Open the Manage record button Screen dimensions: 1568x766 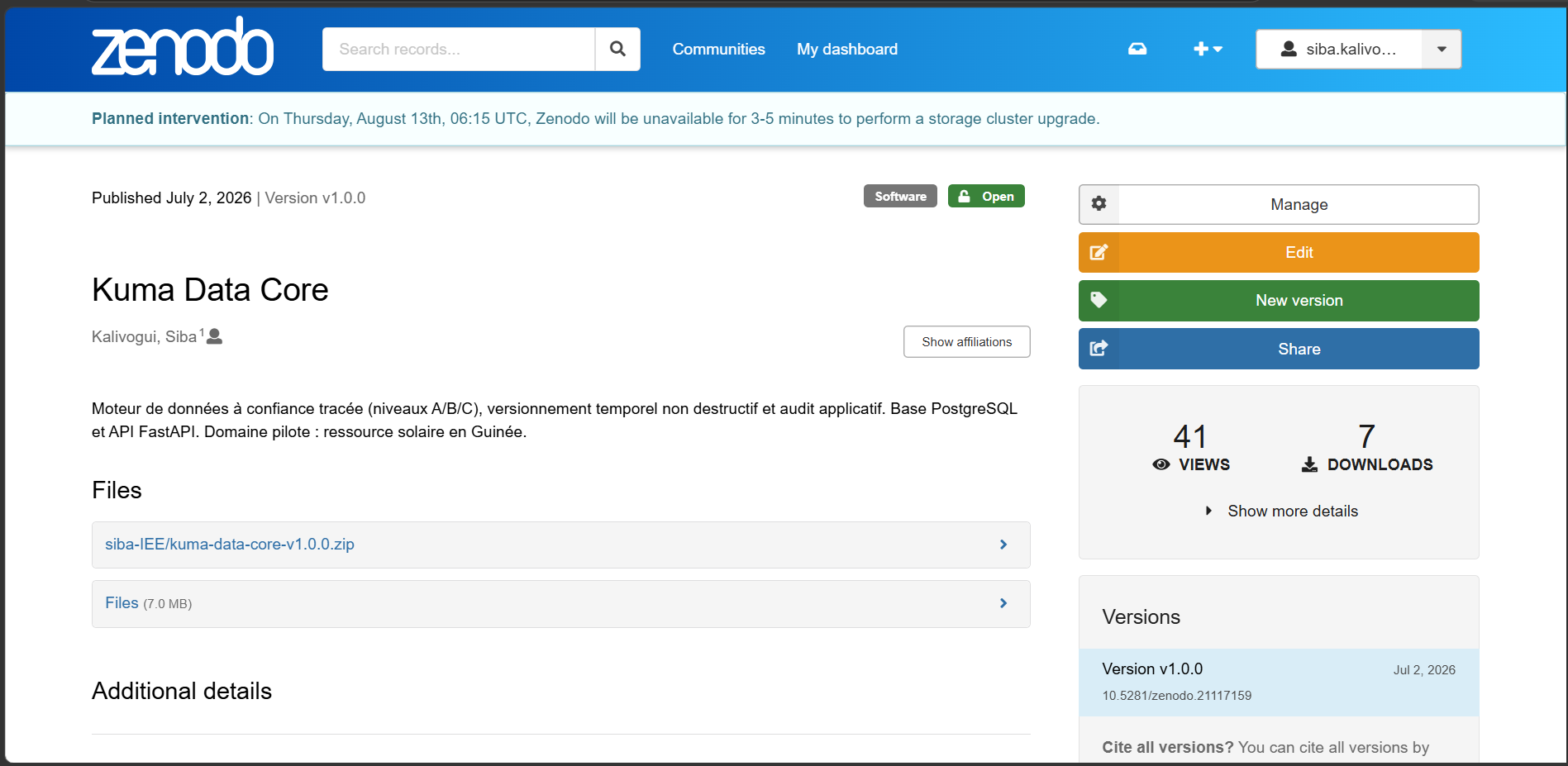(x=1279, y=204)
